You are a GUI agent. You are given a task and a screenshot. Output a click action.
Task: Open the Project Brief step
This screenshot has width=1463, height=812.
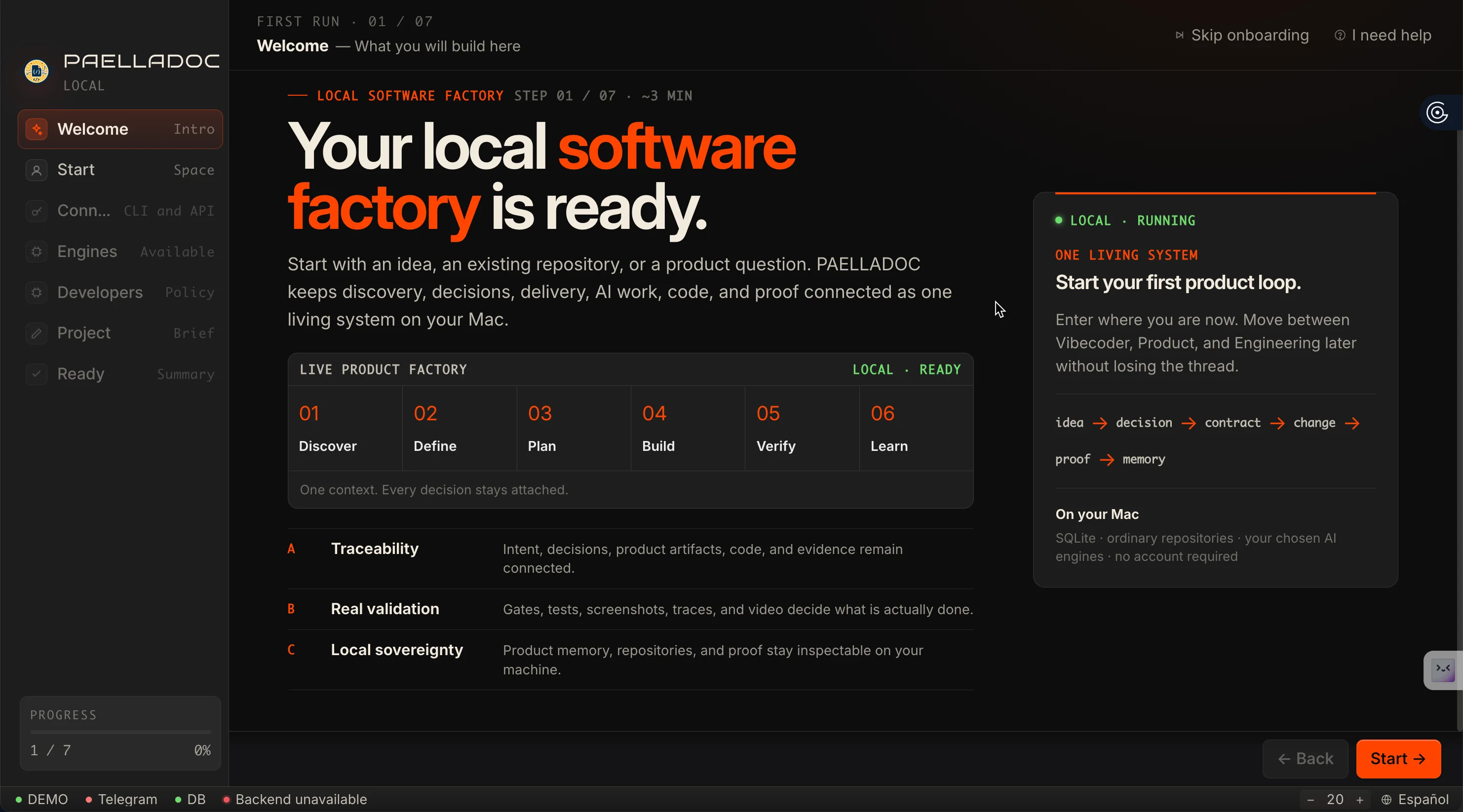(x=120, y=333)
